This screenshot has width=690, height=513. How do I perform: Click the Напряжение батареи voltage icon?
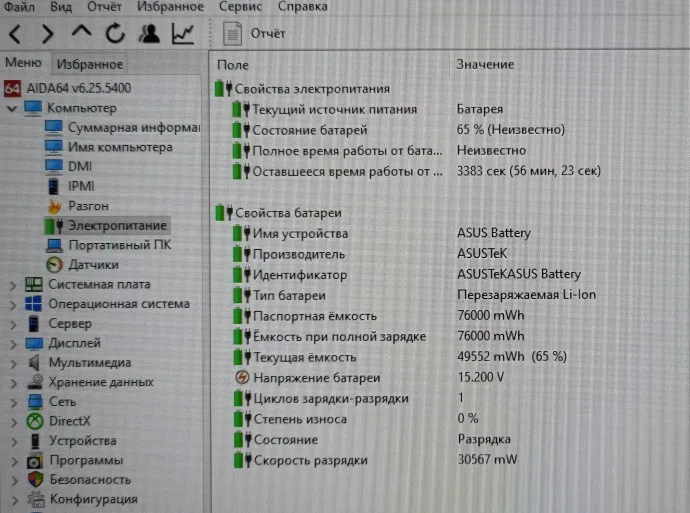point(242,377)
